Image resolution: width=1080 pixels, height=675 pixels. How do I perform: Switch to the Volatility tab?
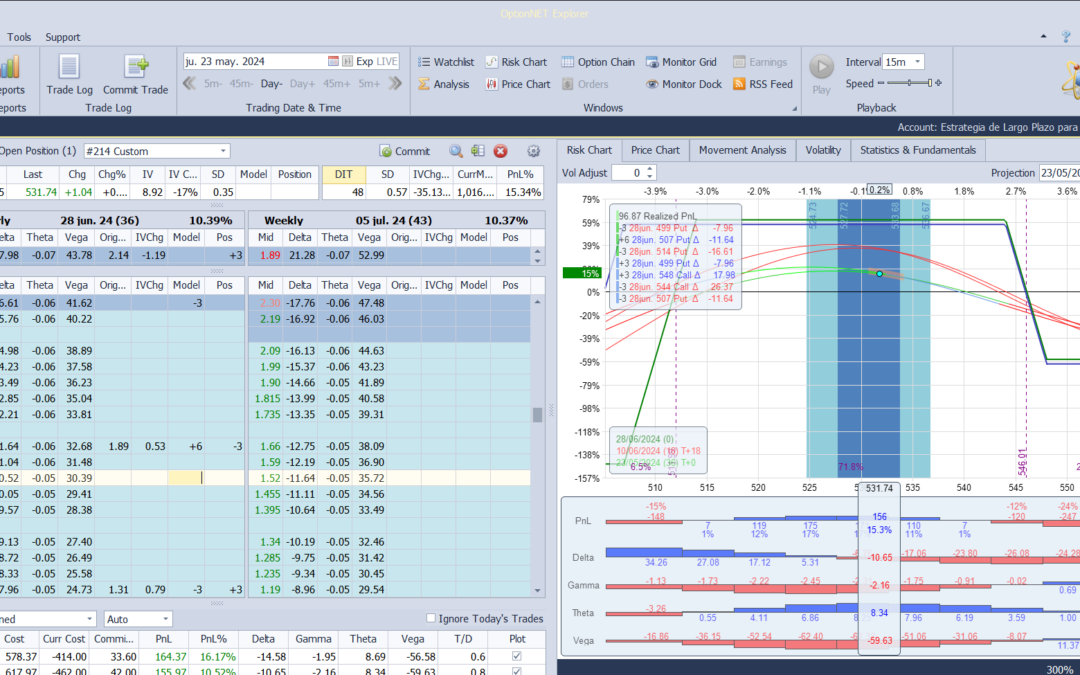[x=823, y=150]
